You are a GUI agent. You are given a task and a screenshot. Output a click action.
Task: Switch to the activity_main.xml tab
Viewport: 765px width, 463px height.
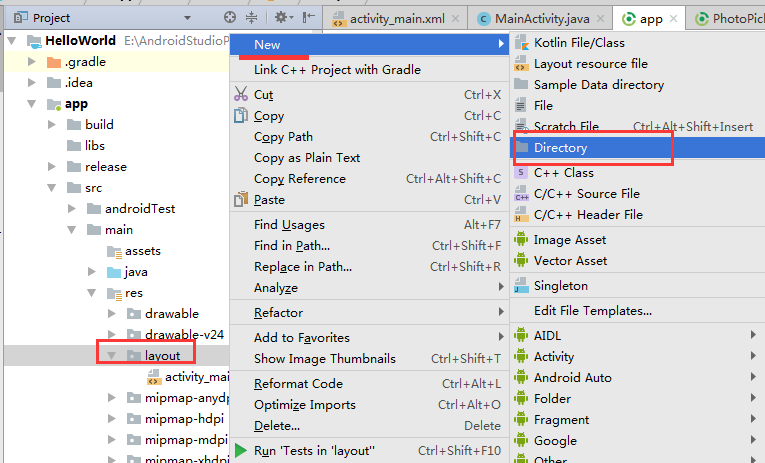point(396,19)
